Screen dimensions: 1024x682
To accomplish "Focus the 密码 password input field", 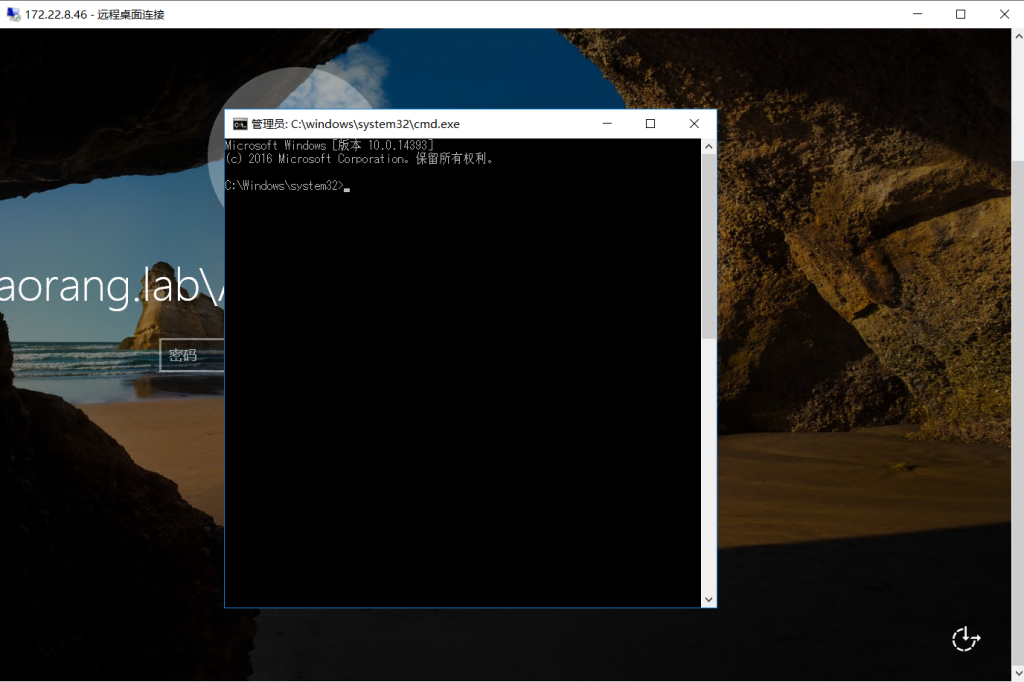I will pos(192,355).
